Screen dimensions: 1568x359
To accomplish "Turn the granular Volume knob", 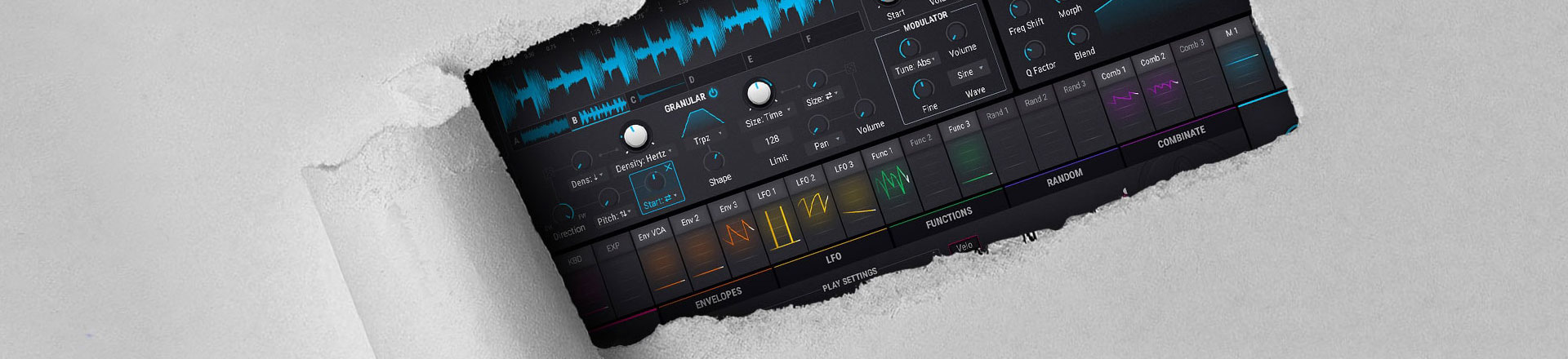I will (864, 109).
